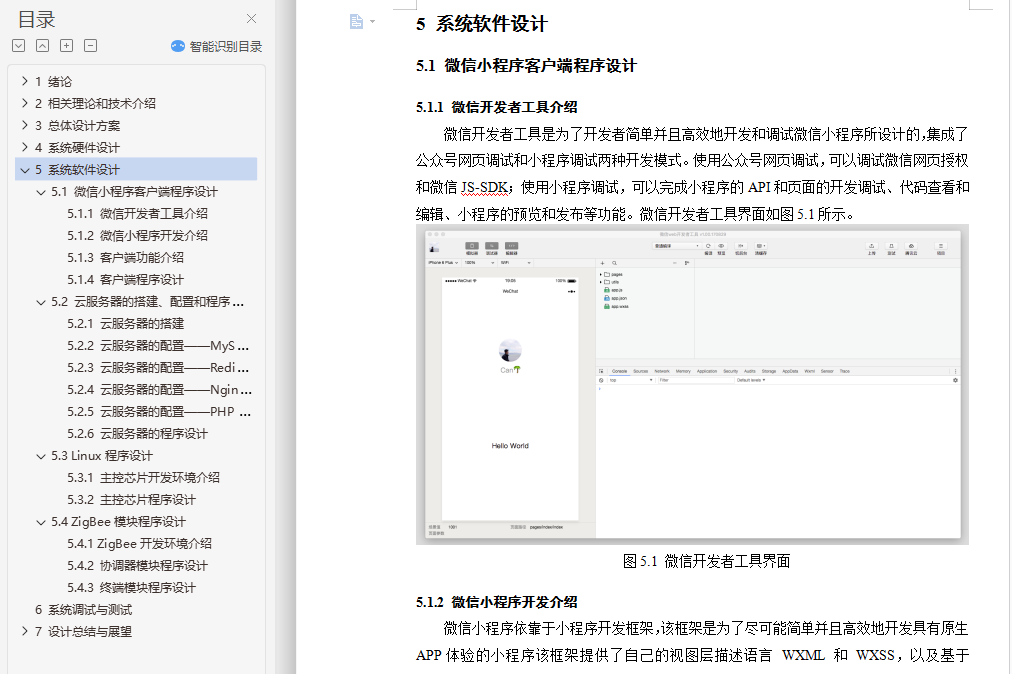The width and height of the screenshot is (1012, 674).
Task: Click the underlined JS-SDK word
Action: click(x=484, y=187)
